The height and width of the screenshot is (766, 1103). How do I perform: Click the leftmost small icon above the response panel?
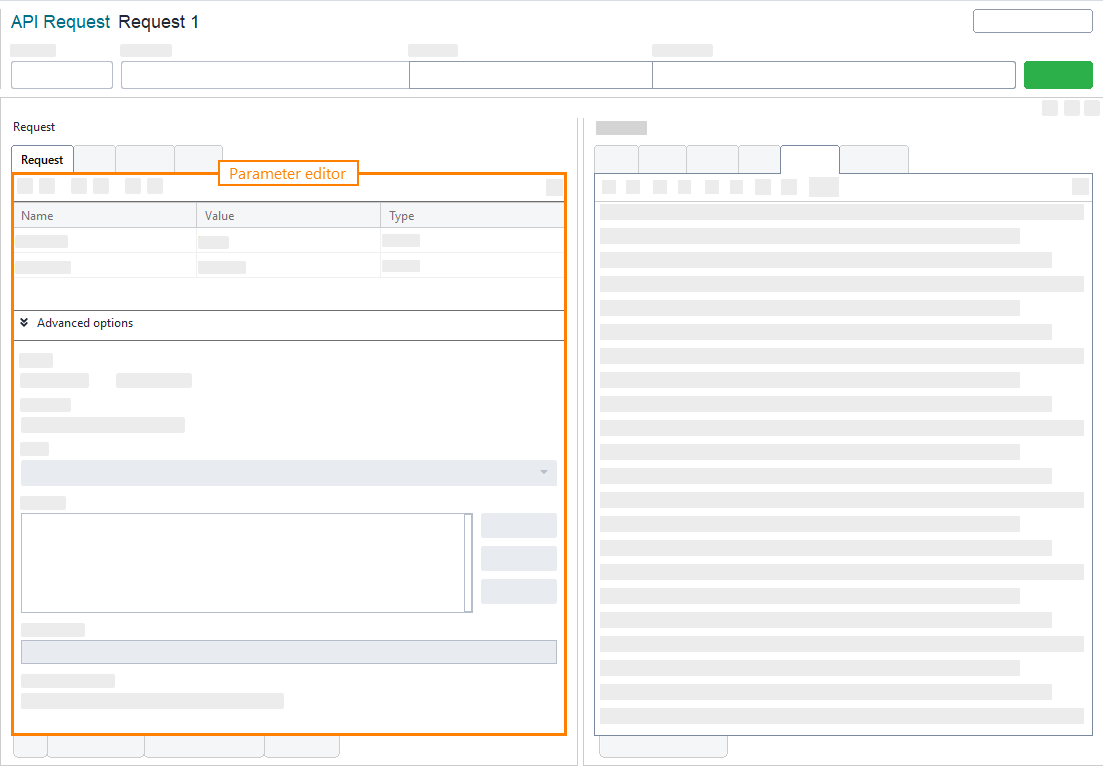(1049, 107)
